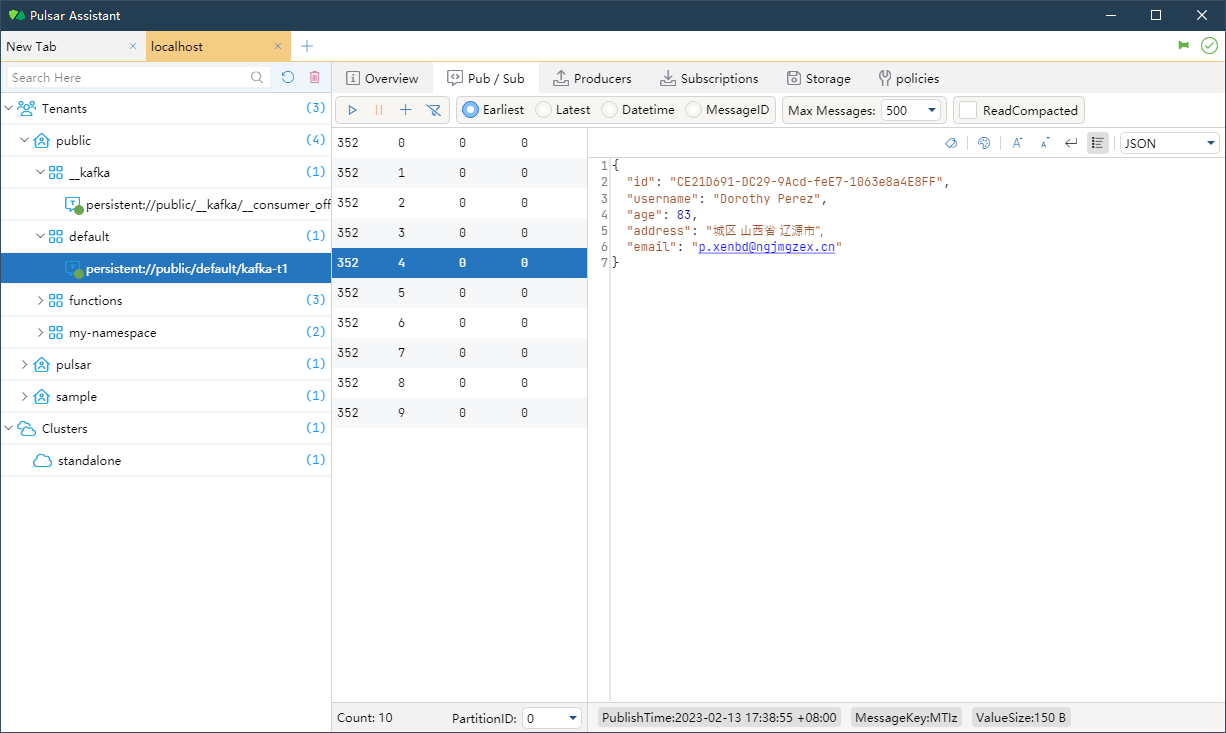The image size is (1226, 733).
Task: Open a new connection tab with the plus button
Action: (x=307, y=46)
